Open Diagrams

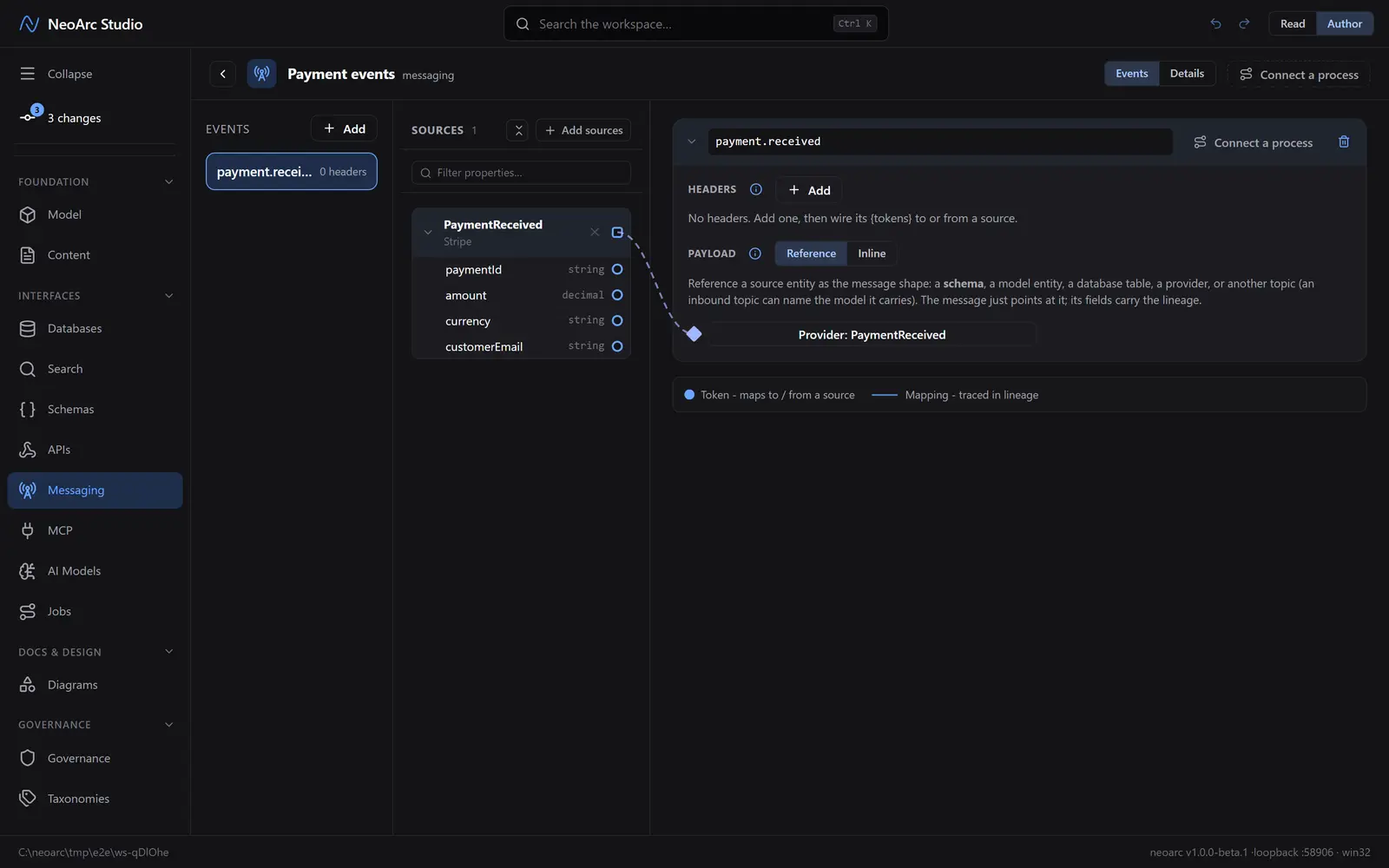(95, 685)
